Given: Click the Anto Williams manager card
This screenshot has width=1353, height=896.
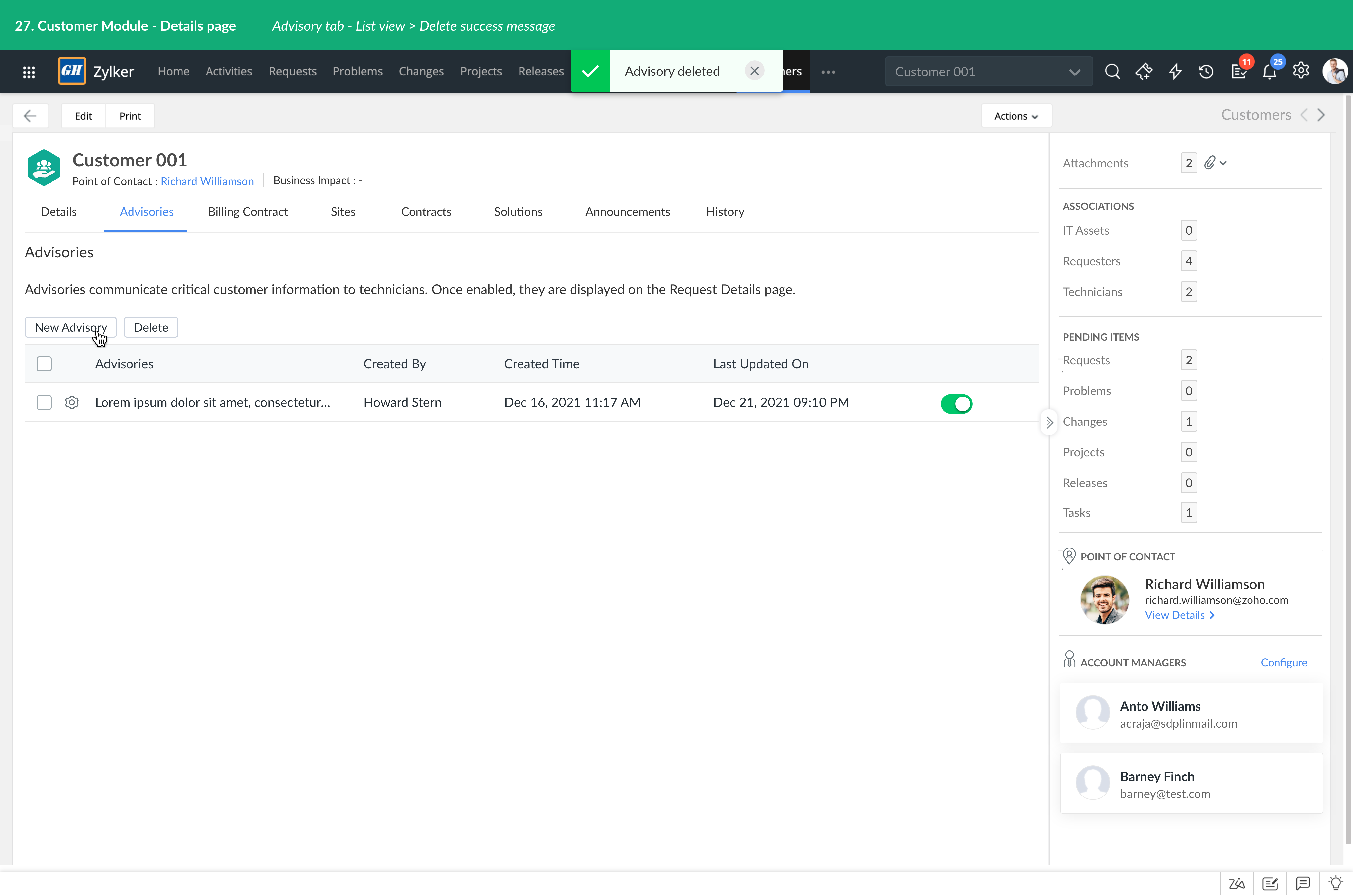Looking at the screenshot, I should [x=1191, y=713].
